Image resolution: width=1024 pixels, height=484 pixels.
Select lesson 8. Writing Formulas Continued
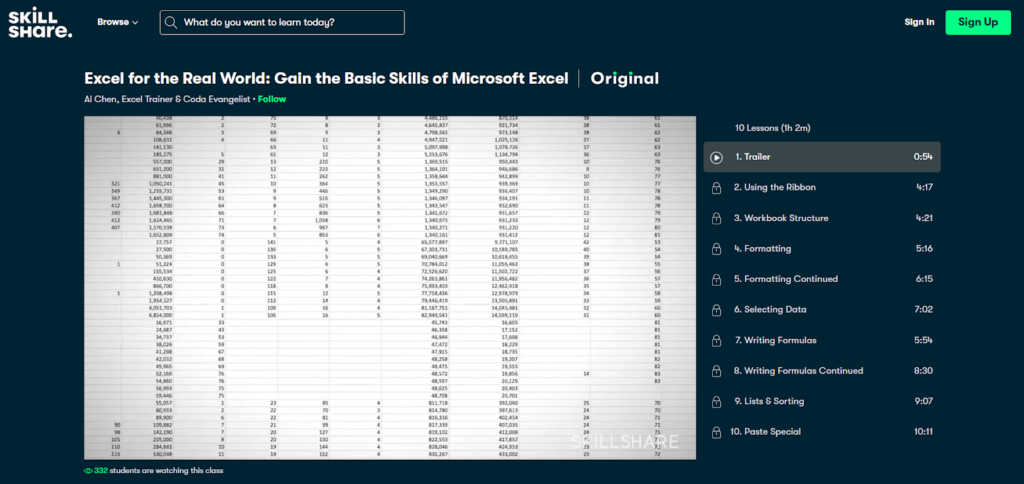coord(822,371)
